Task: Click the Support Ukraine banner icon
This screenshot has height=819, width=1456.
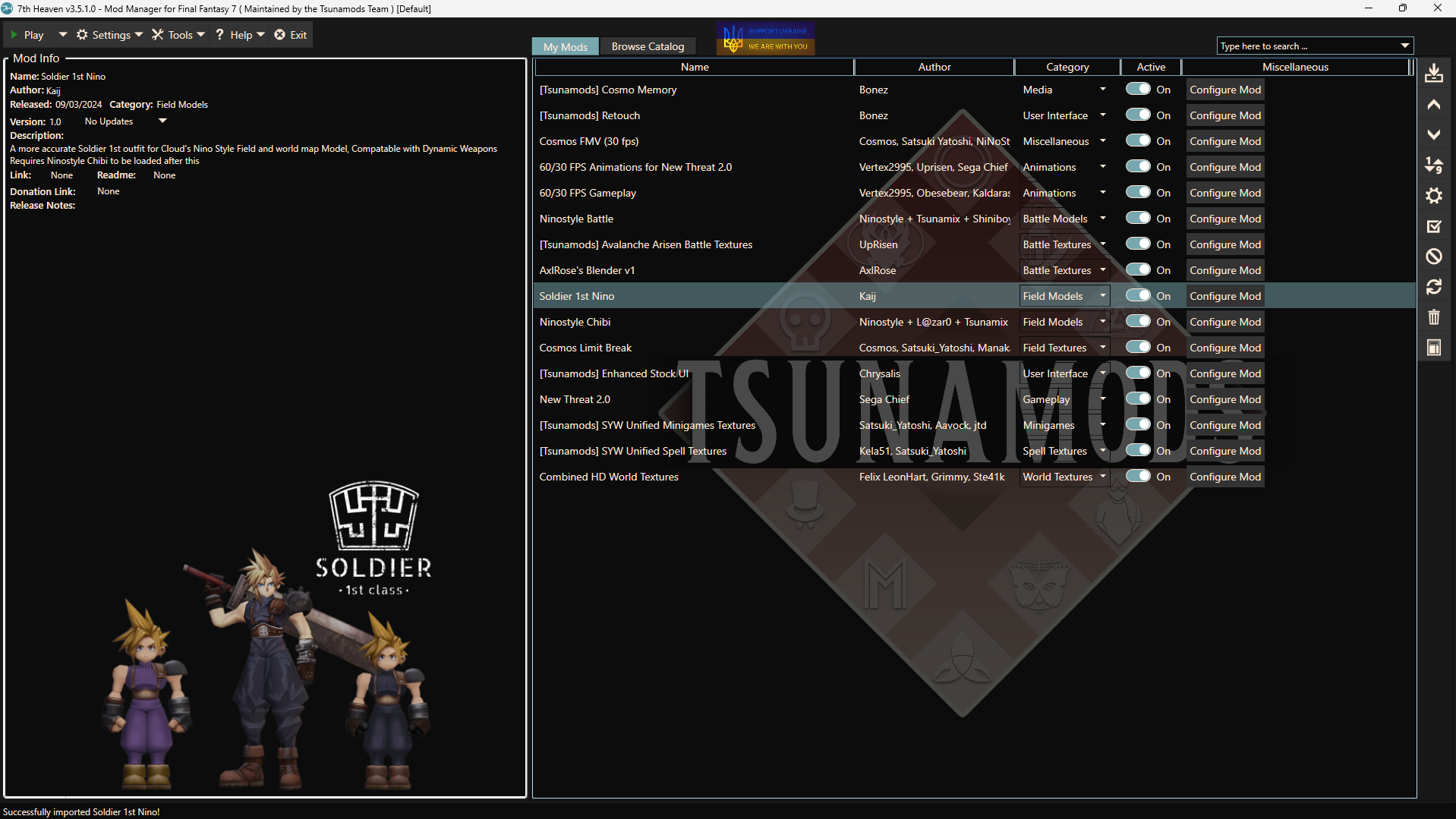Action: point(765,39)
